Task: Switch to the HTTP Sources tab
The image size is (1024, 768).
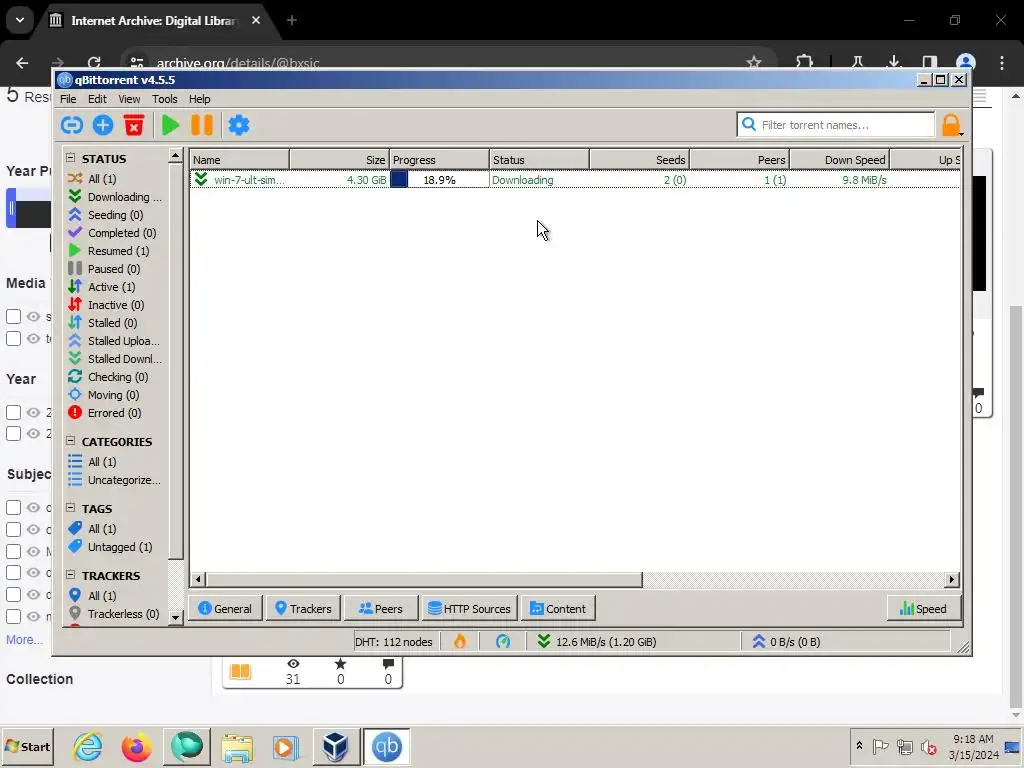Action: tap(470, 609)
